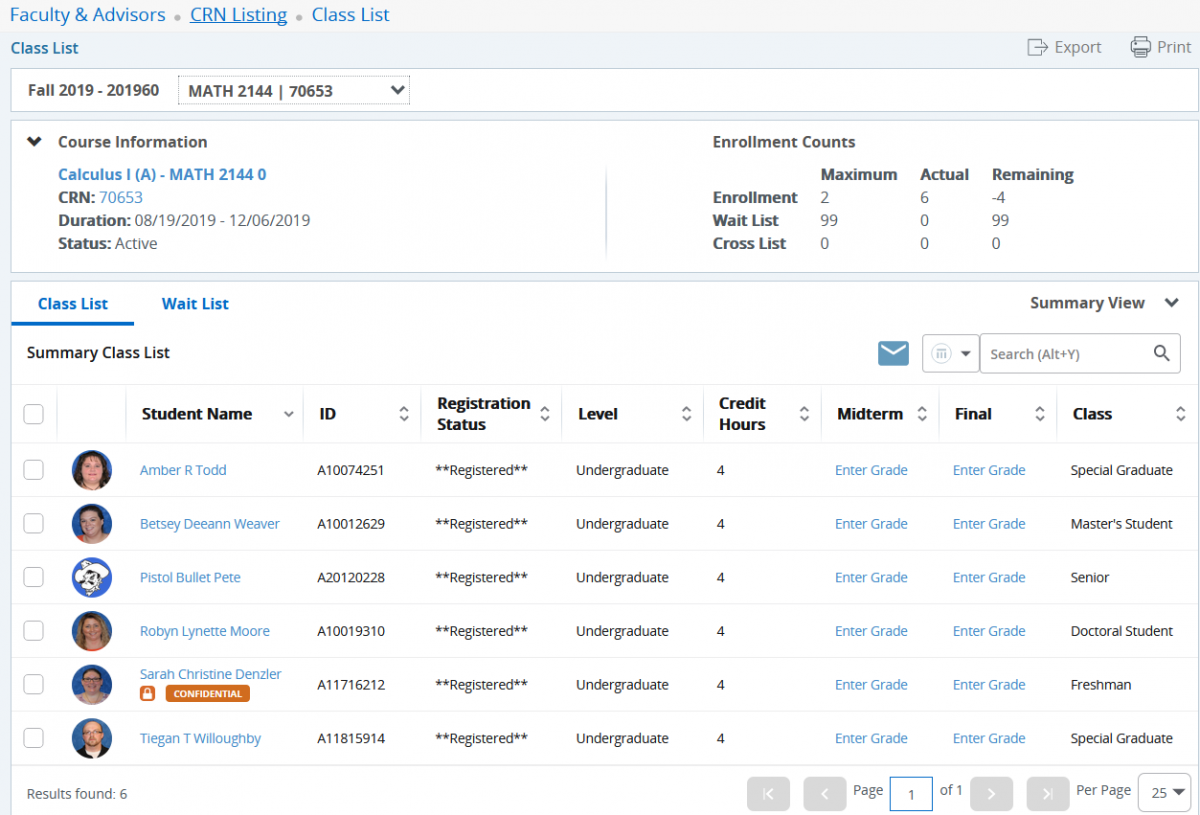Click the Export icon
The width and height of the screenshot is (1200, 815).
point(1038,47)
